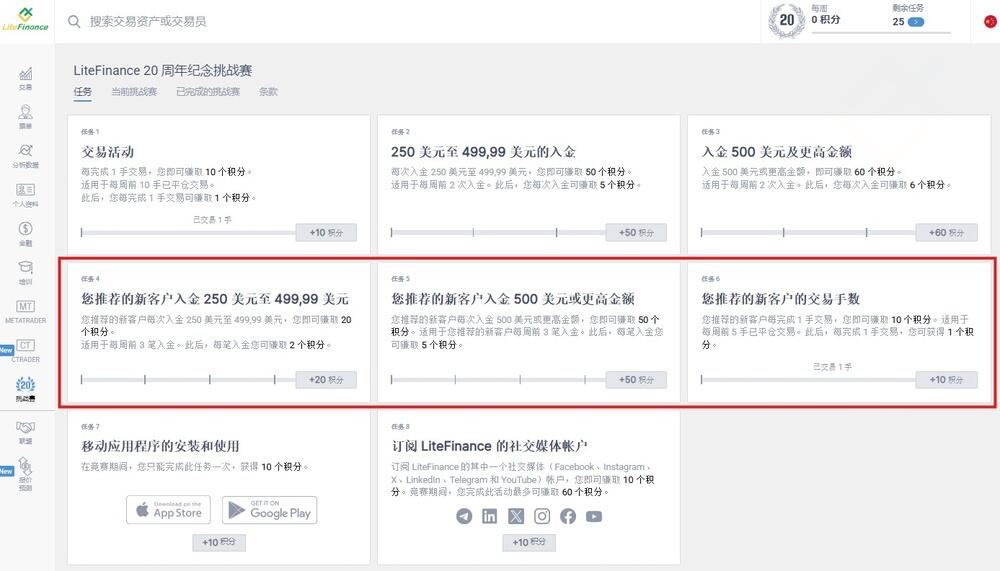This screenshot has height=571, width=1000.
Task: Click task 4 referral deposit progress bar
Action: pyautogui.click(x=188, y=380)
